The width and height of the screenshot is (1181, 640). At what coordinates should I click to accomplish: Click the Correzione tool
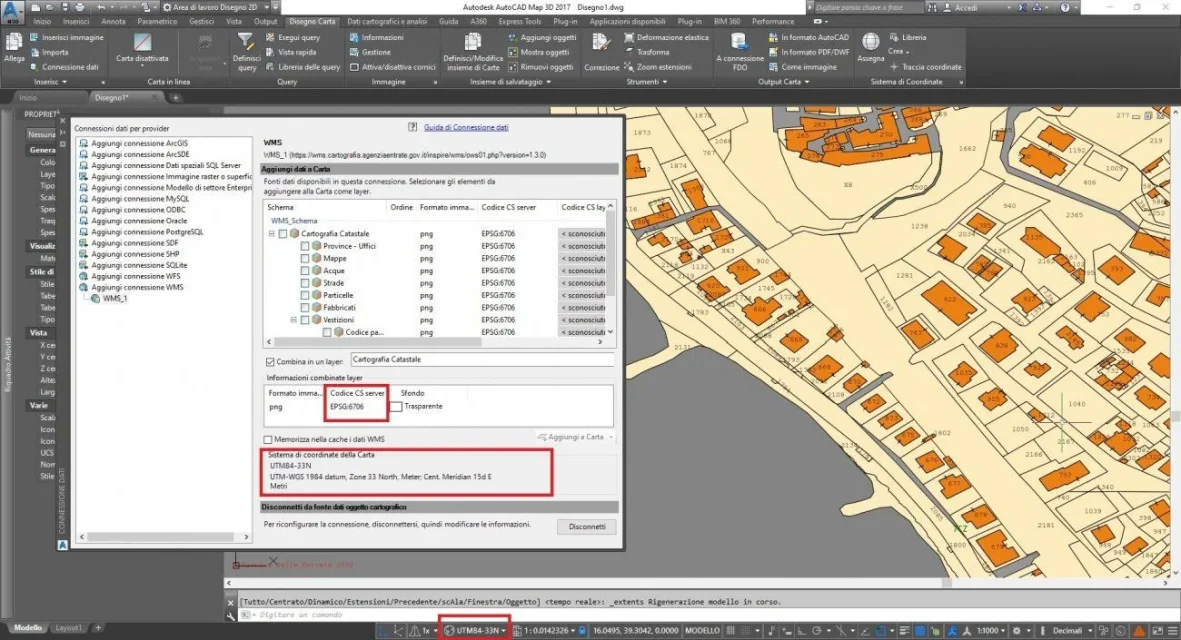click(601, 53)
